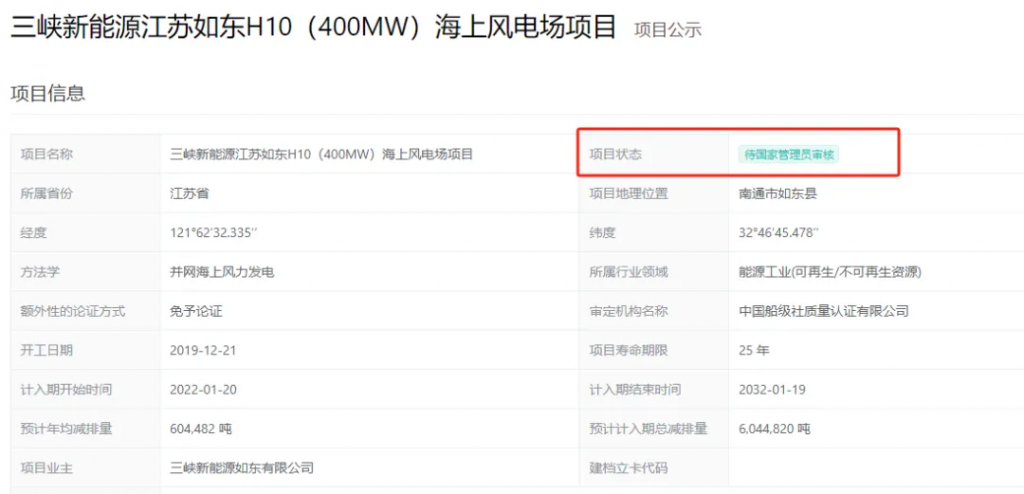This screenshot has height=494, width=1024.
Task: Click the 中国船级社质量认证有限公司 validator name
Action: click(823, 311)
